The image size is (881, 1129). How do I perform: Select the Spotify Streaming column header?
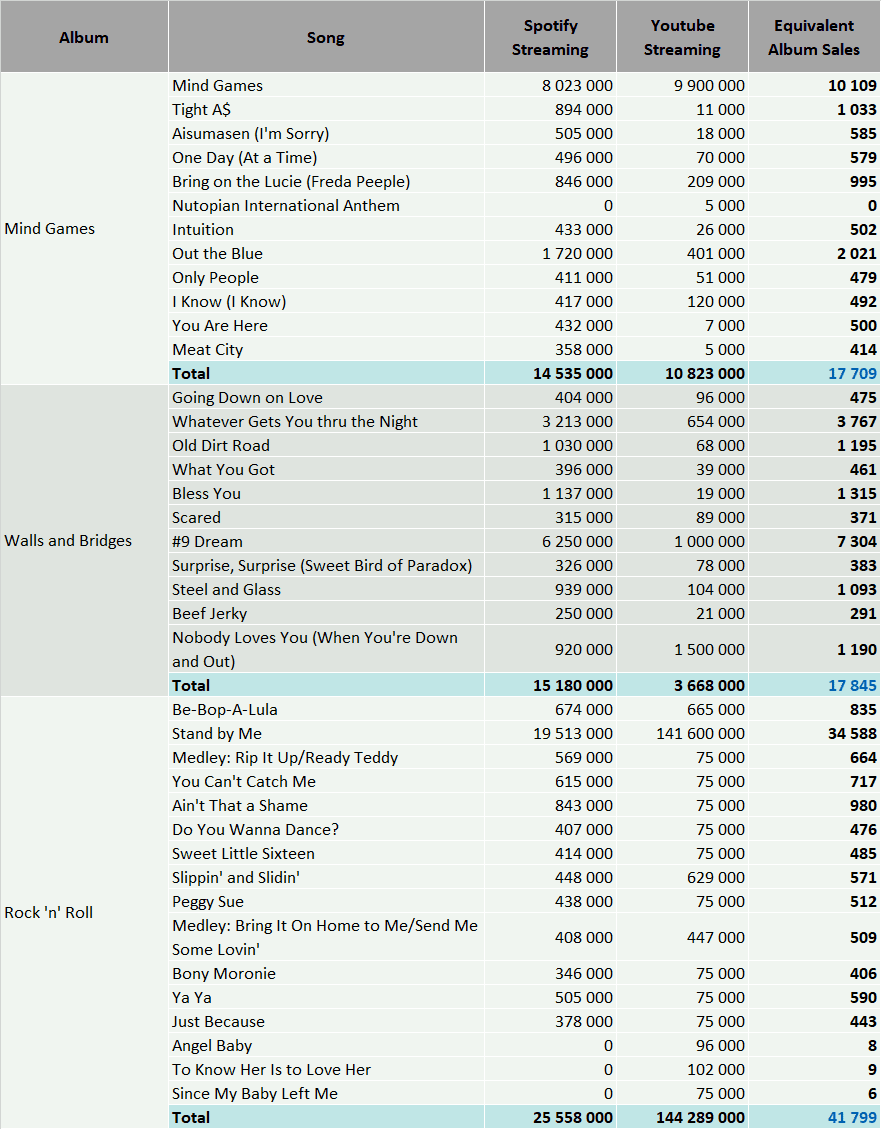(551, 37)
